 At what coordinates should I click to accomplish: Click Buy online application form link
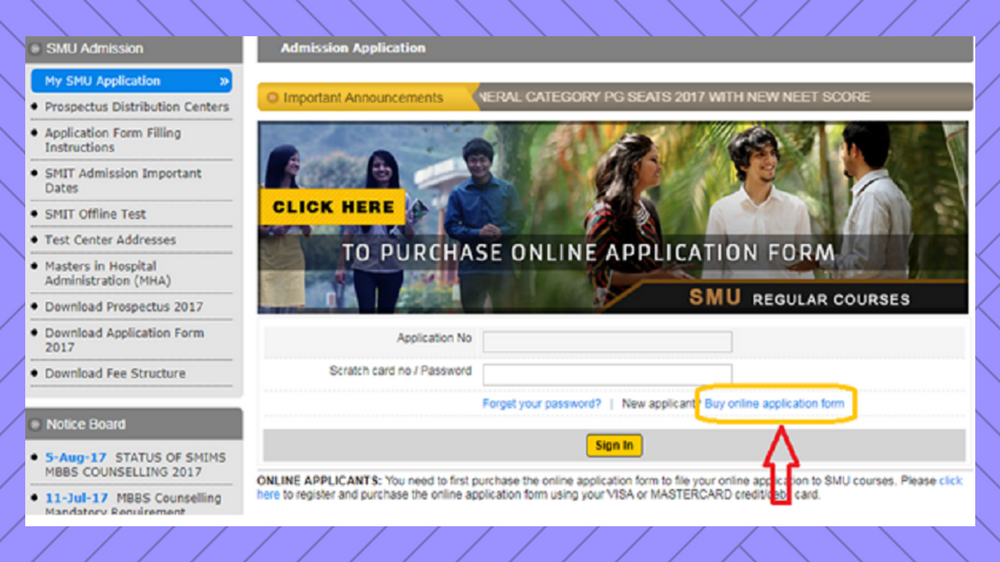(x=774, y=404)
